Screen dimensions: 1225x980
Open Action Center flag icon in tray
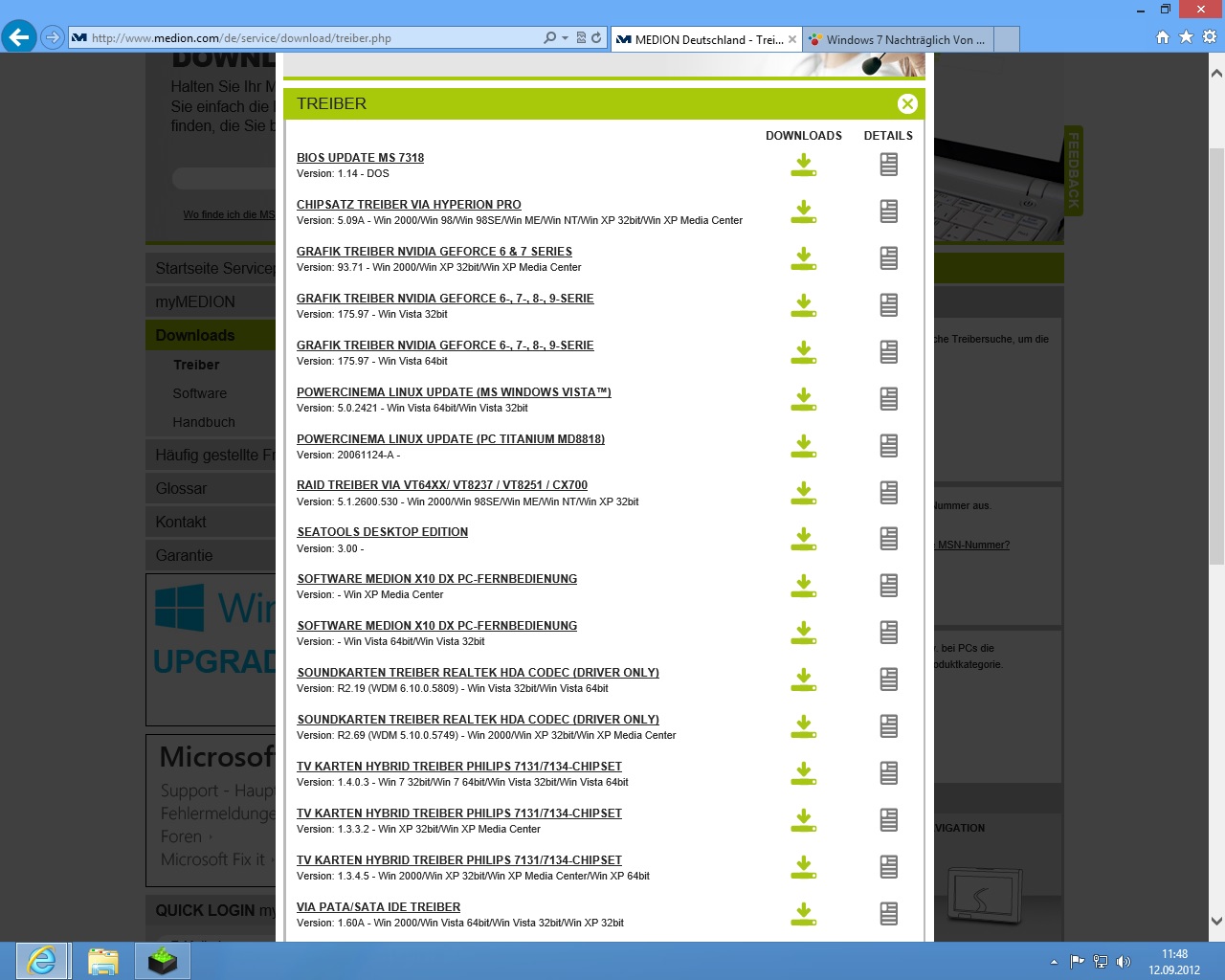pyautogui.click(x=1078, y=962)
